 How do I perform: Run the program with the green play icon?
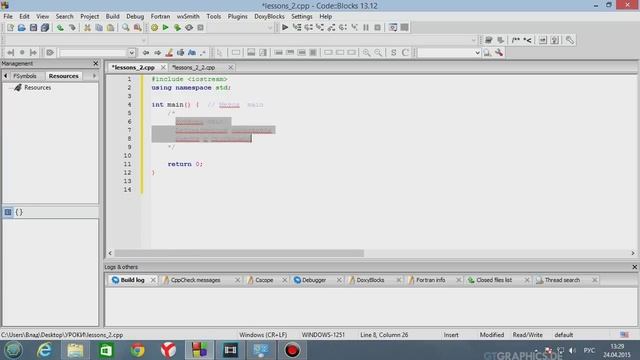(166, 28)
